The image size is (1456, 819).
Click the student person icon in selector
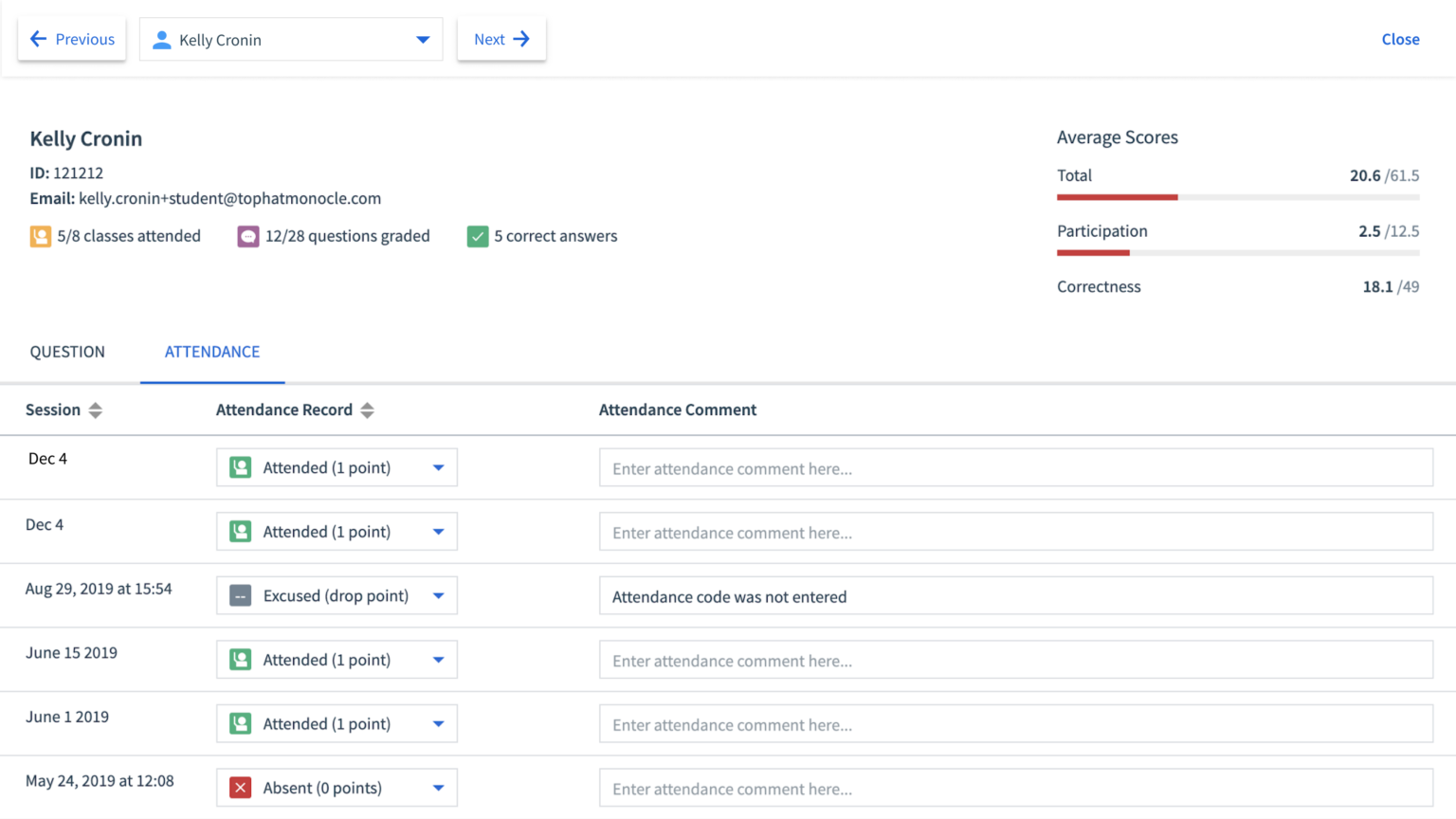[162, 40]
